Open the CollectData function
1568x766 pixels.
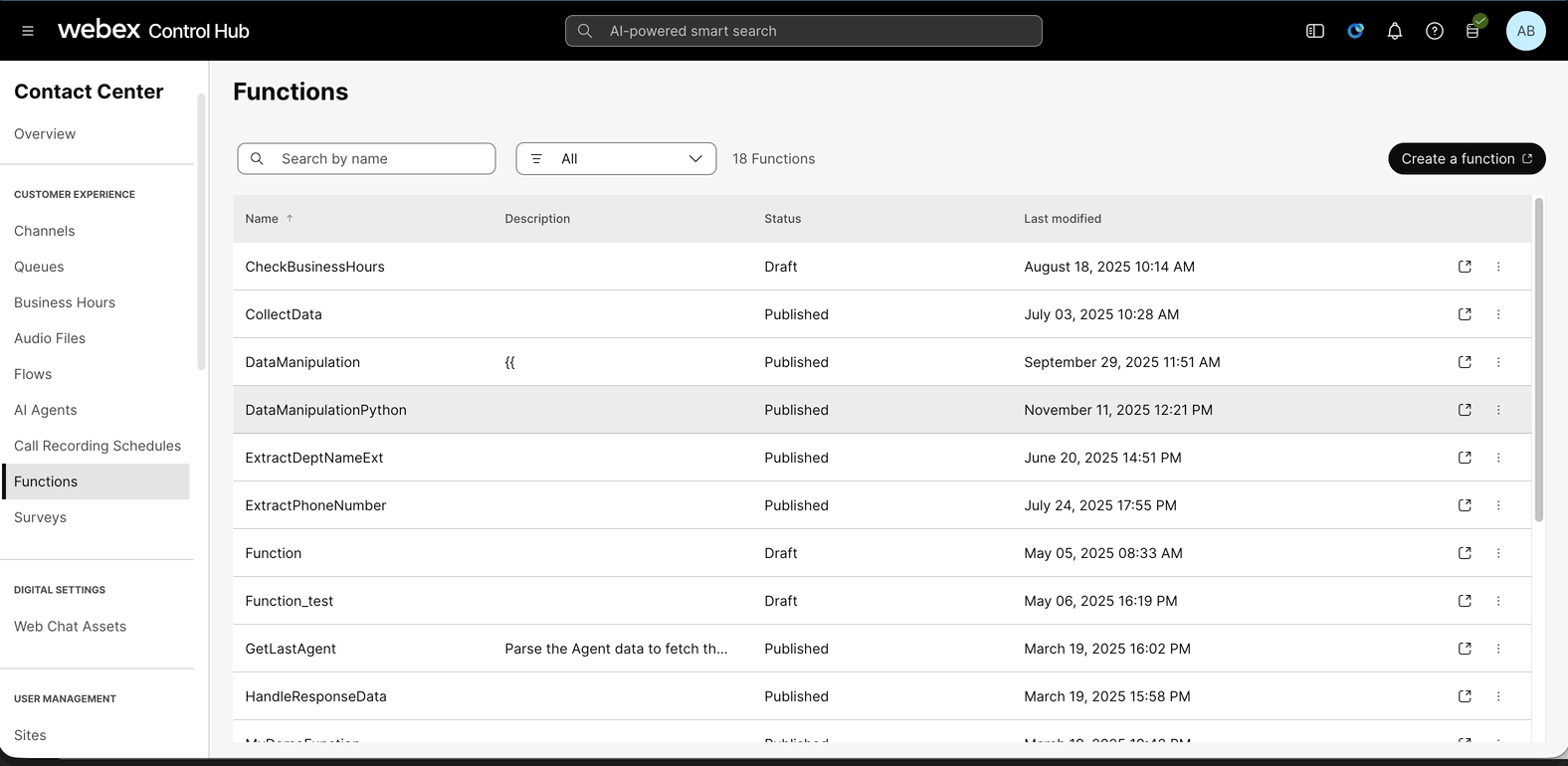(284, 314)
